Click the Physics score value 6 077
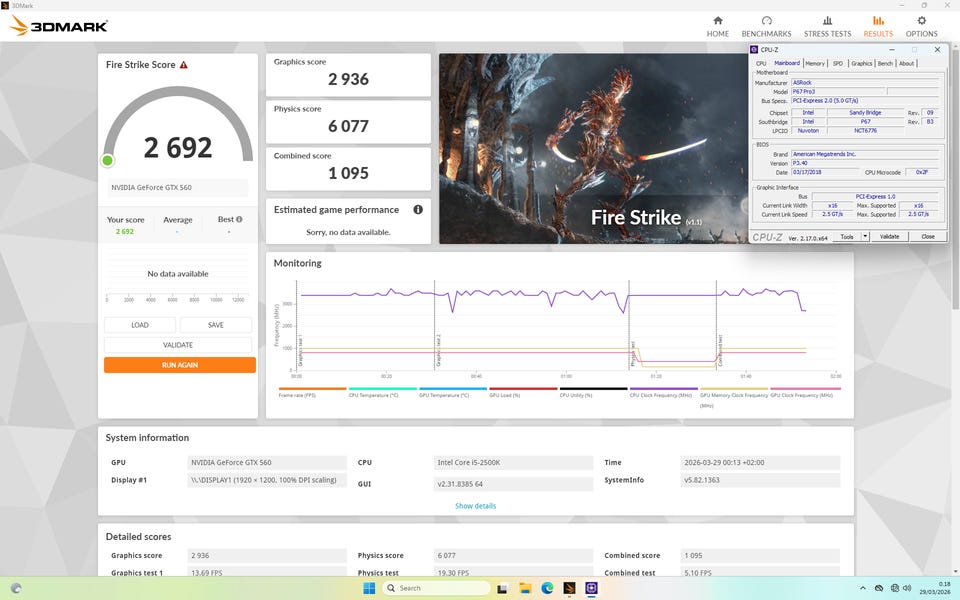960x600 pixels. (x=348, y=126)
